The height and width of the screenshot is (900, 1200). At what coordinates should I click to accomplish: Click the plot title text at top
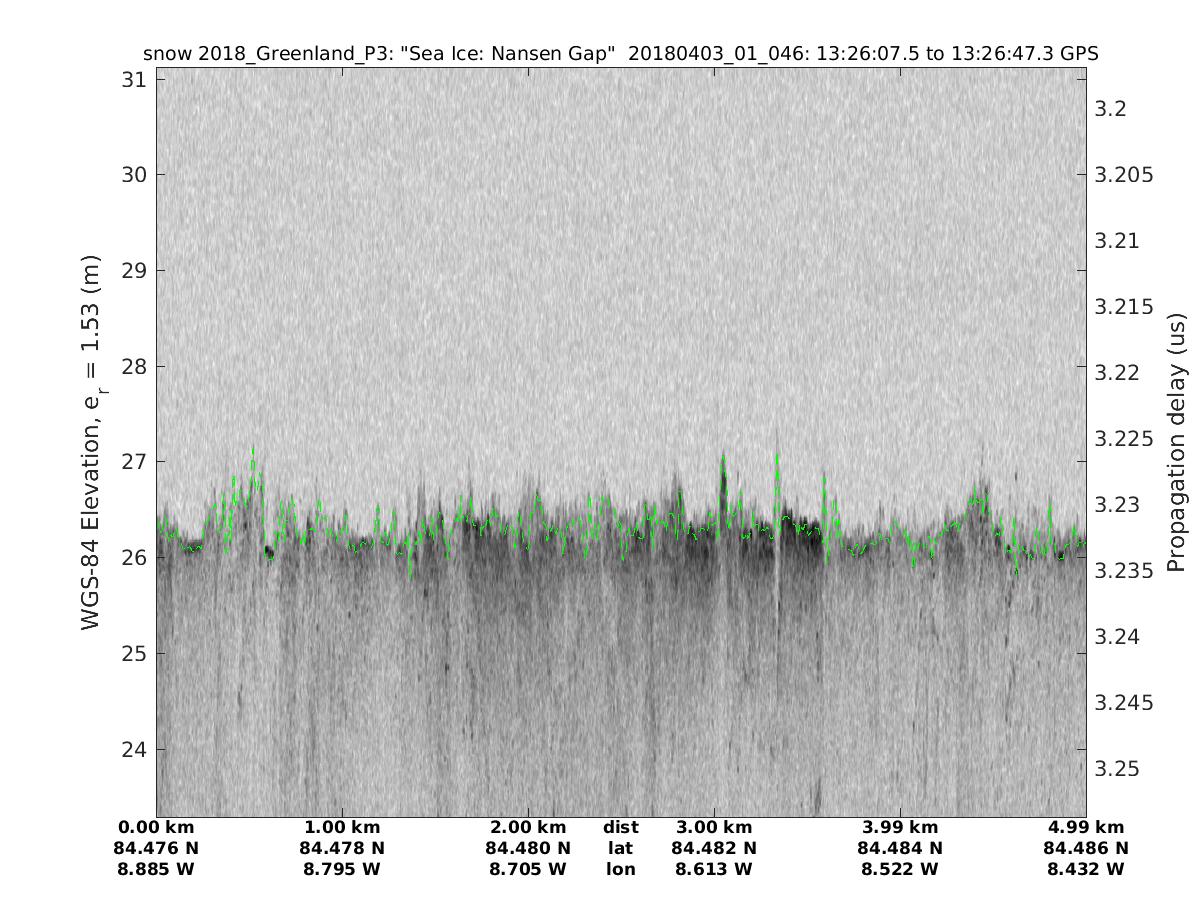pyautogui.click(x=621, y=53)
